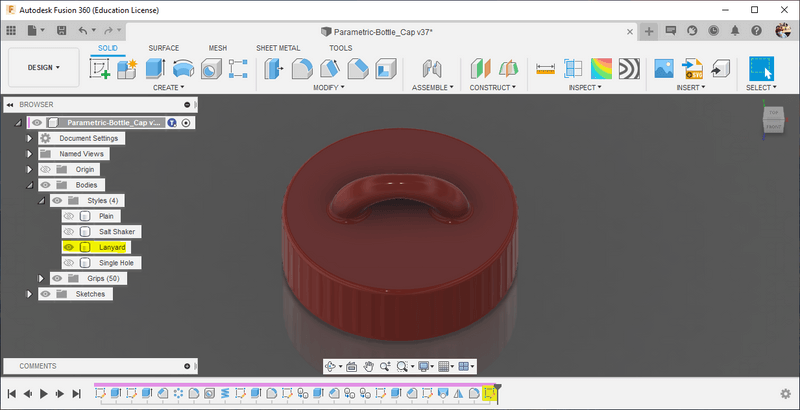
Task: Expand the Document Settings node
Action: pyautogui.click(x=30, y=138)
